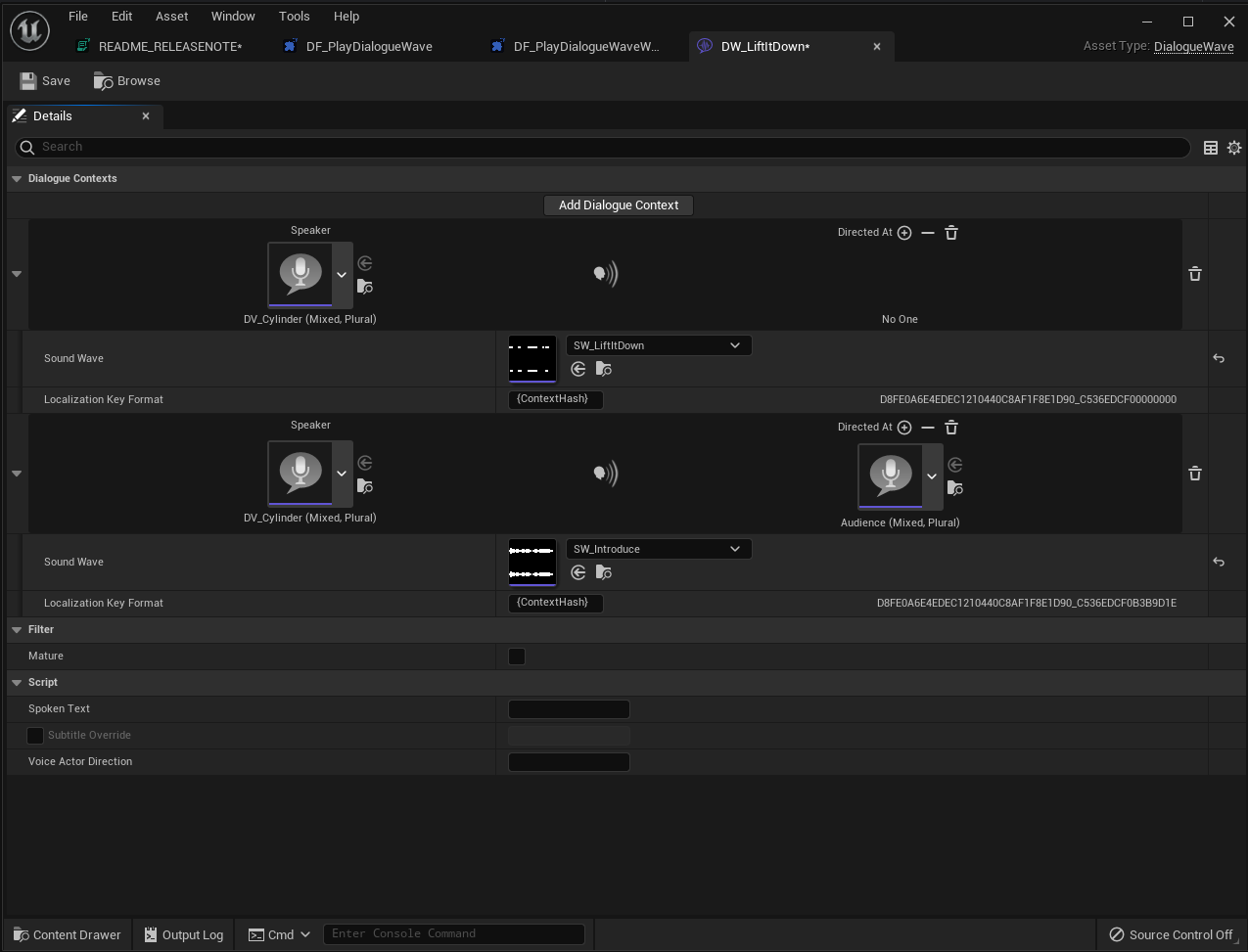Open the property matrix table icon
This screenshot has width=1248, height=952.
point(1211,148)
